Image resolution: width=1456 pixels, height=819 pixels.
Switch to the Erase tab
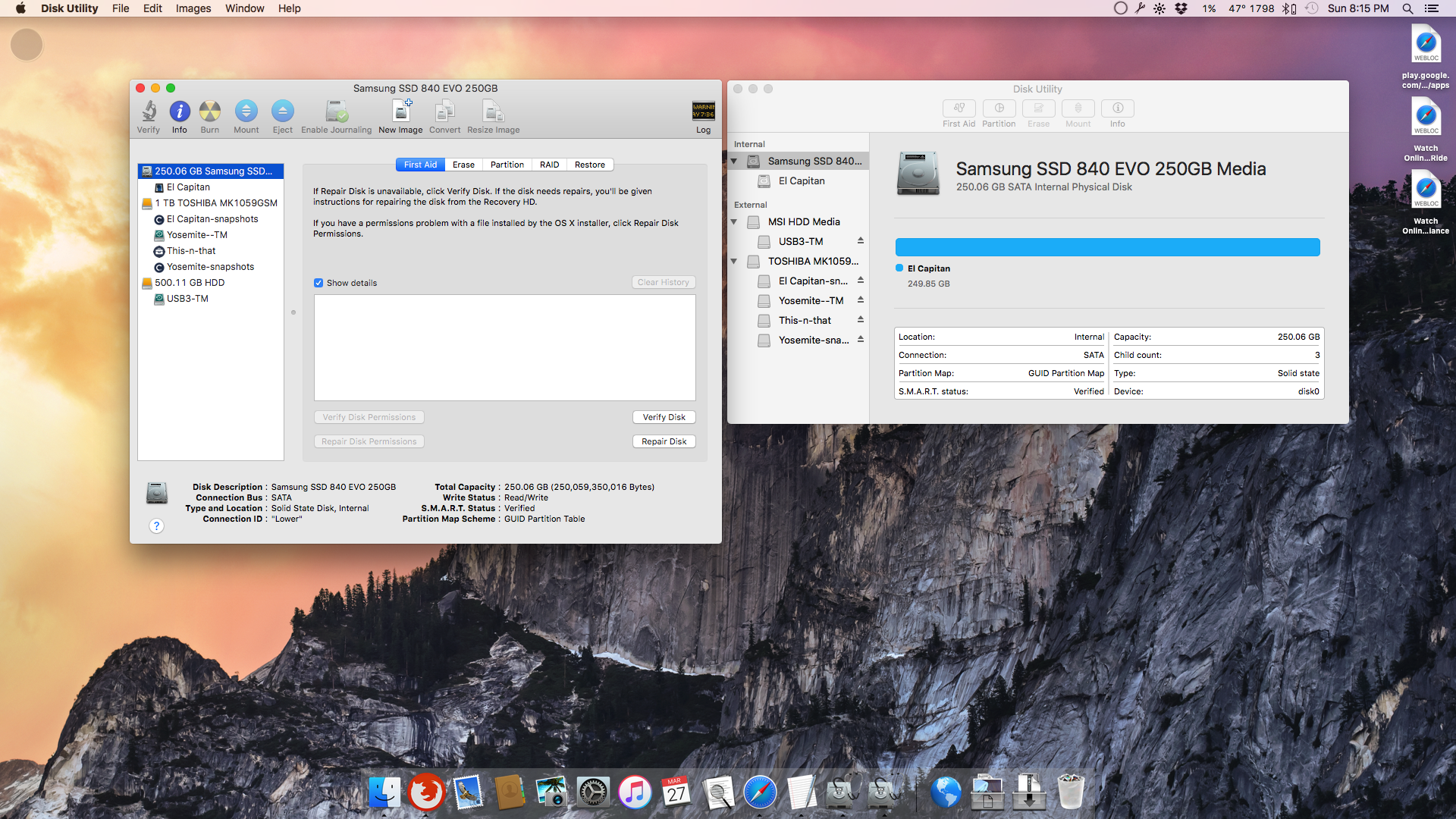(x=463, y=165)
